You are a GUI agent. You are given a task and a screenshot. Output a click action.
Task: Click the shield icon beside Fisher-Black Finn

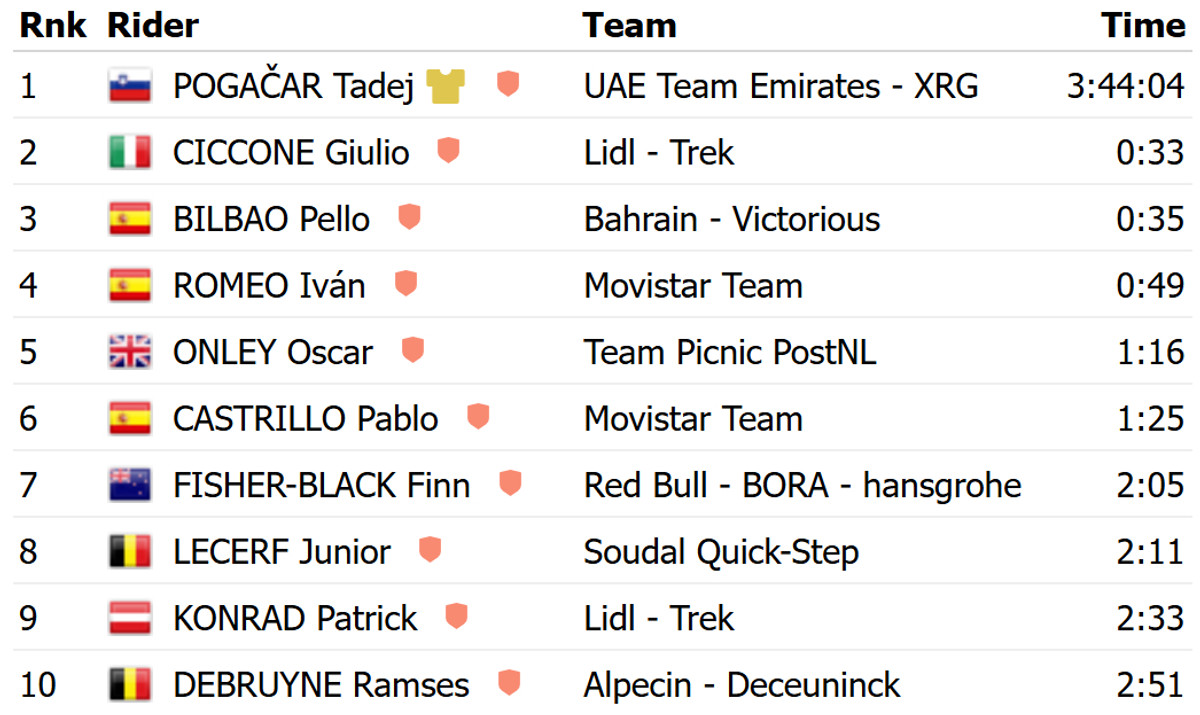pos(510,484)
